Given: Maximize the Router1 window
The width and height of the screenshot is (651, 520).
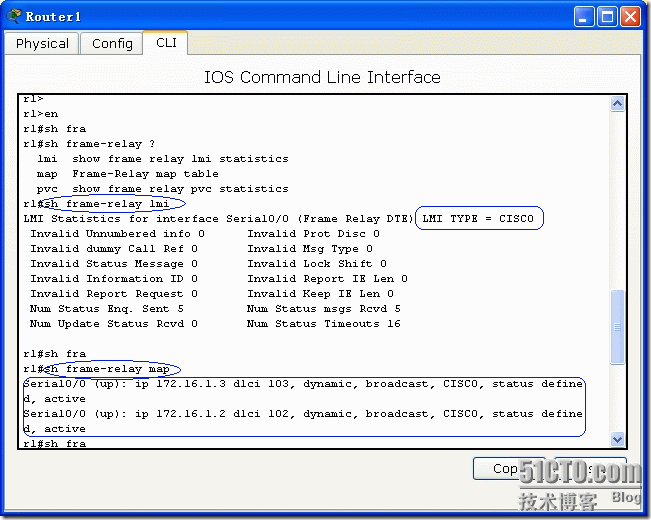Looking at the screenshot, I should point(607,17).
